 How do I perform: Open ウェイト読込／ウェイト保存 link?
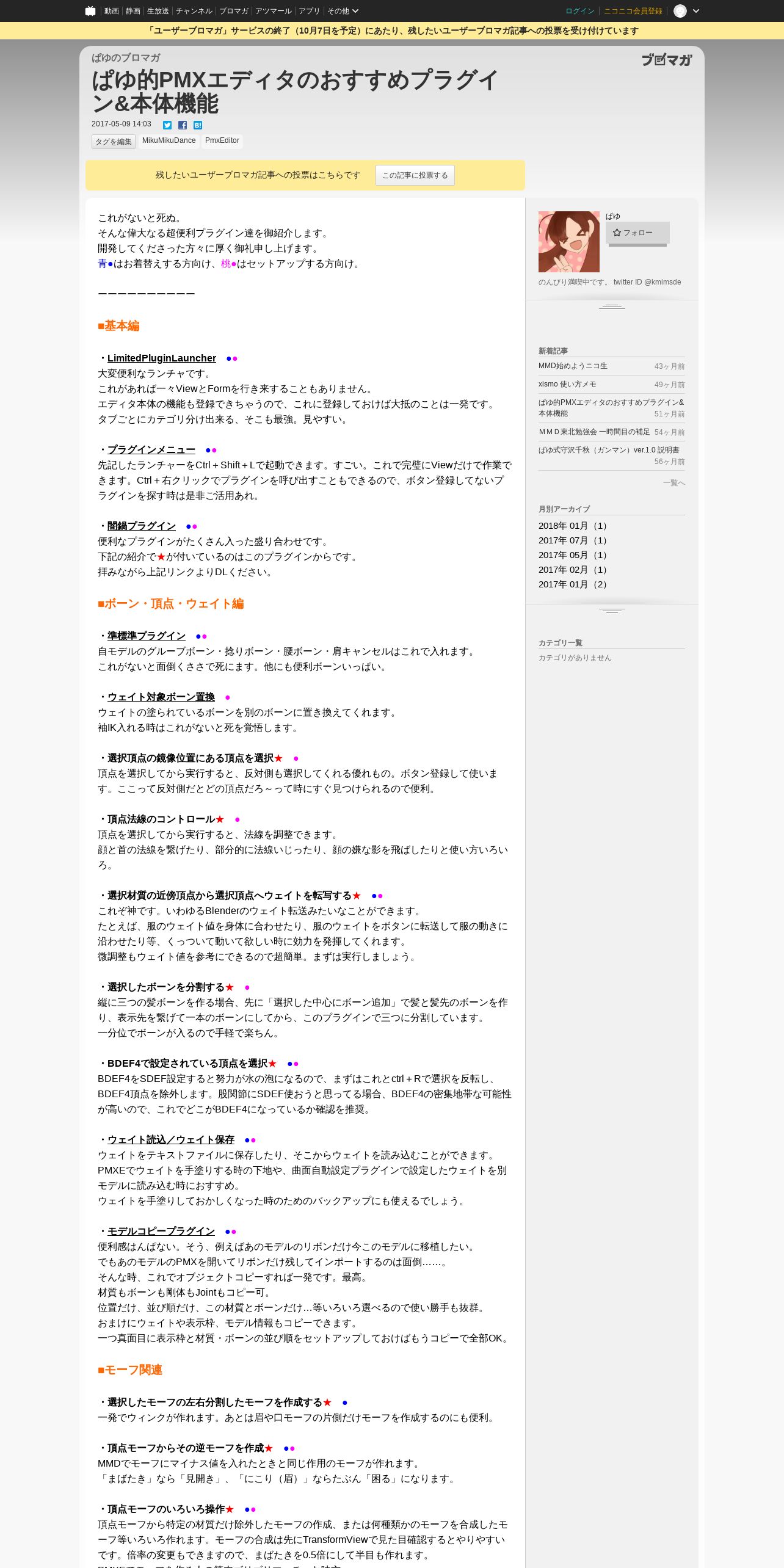click(171, 1140)
